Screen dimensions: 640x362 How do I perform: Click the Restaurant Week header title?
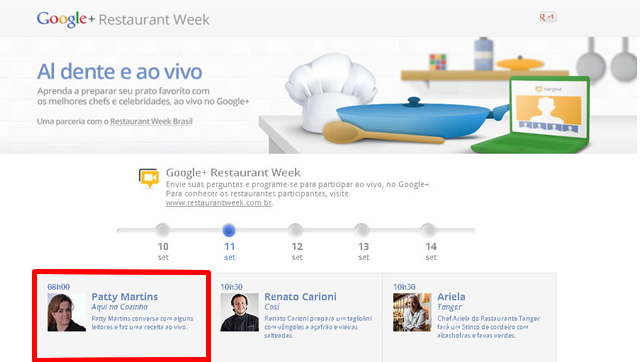coord(154,20)
